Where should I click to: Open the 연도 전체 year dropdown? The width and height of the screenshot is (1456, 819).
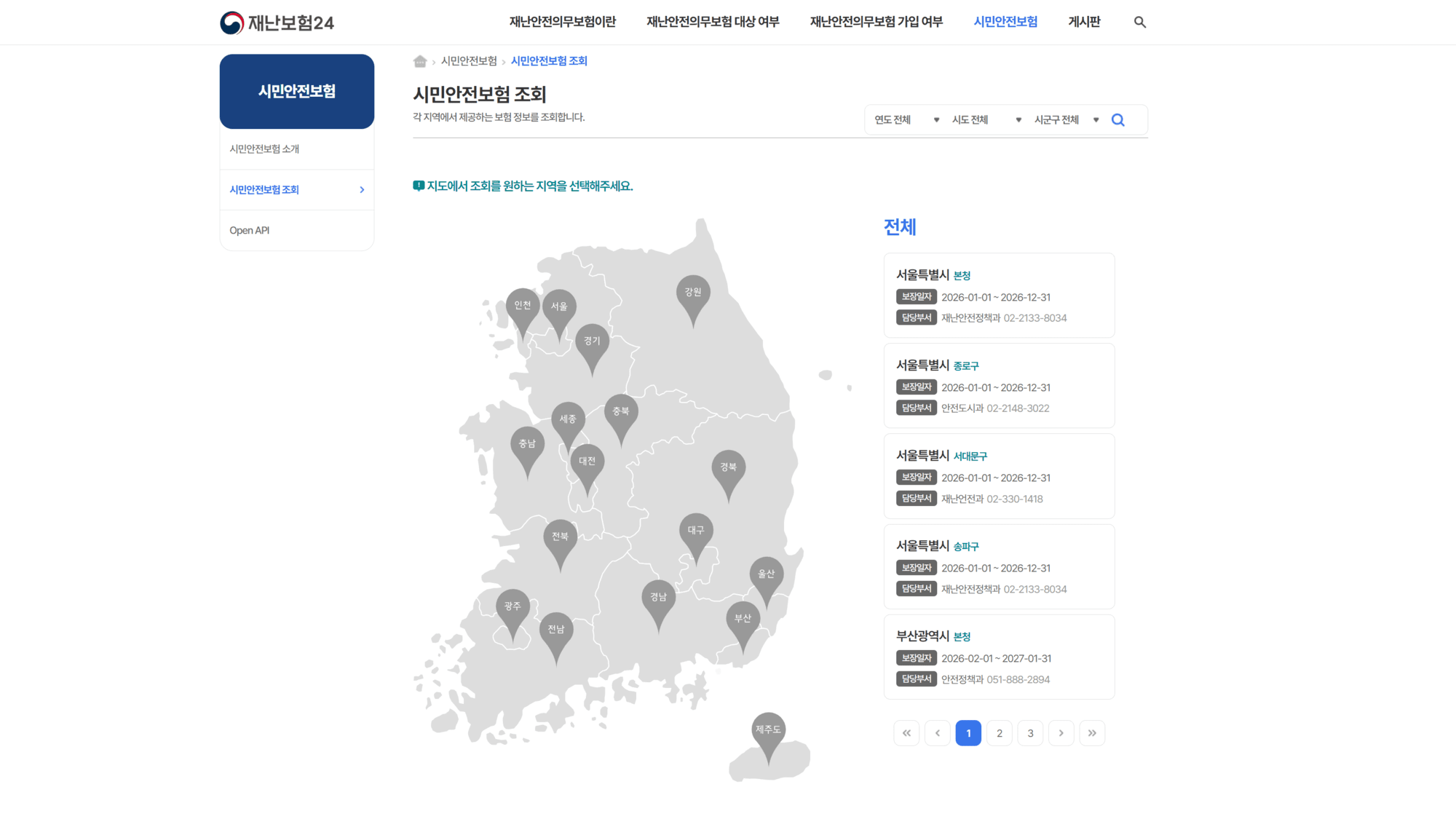tap(906, 120)
